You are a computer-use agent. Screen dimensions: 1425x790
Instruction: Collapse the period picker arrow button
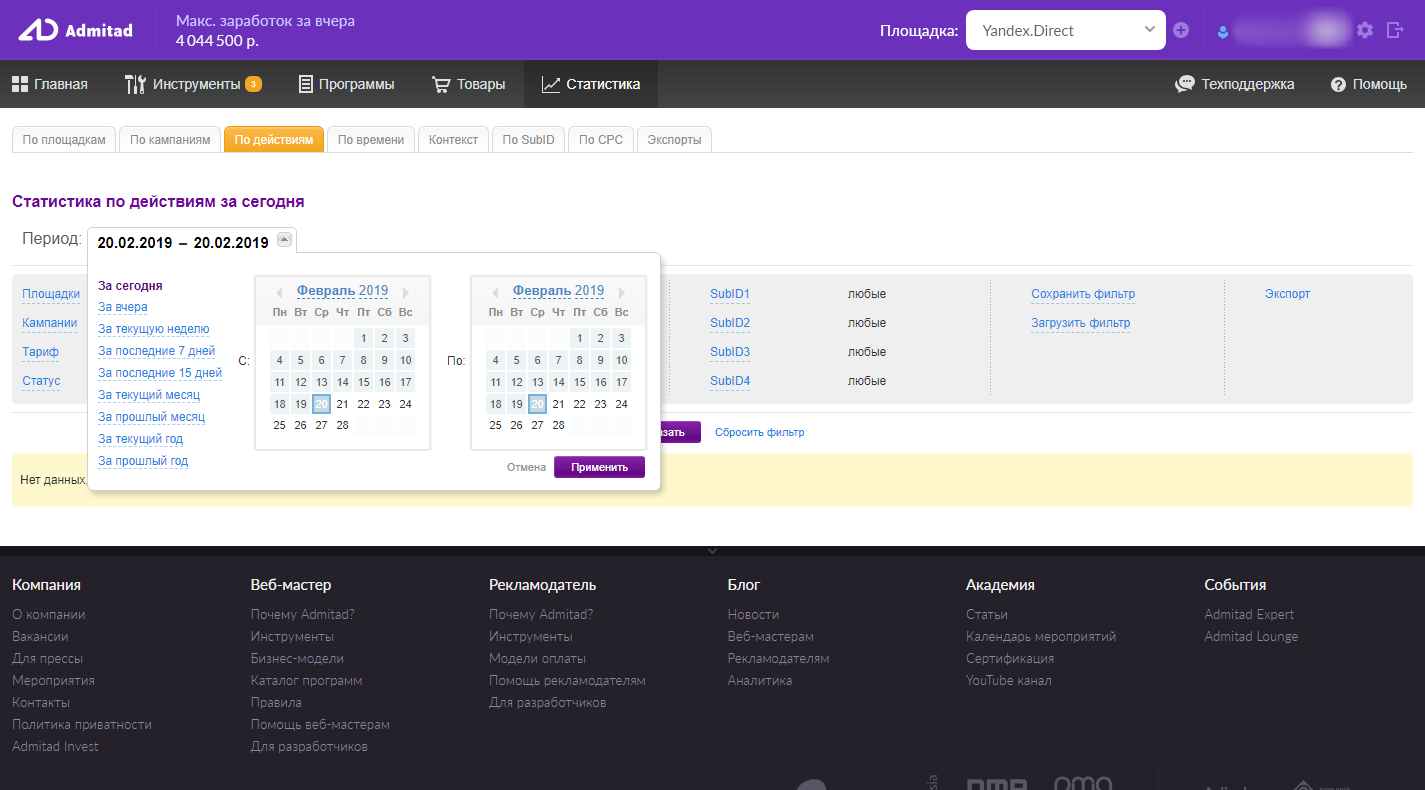coord(284,239)
